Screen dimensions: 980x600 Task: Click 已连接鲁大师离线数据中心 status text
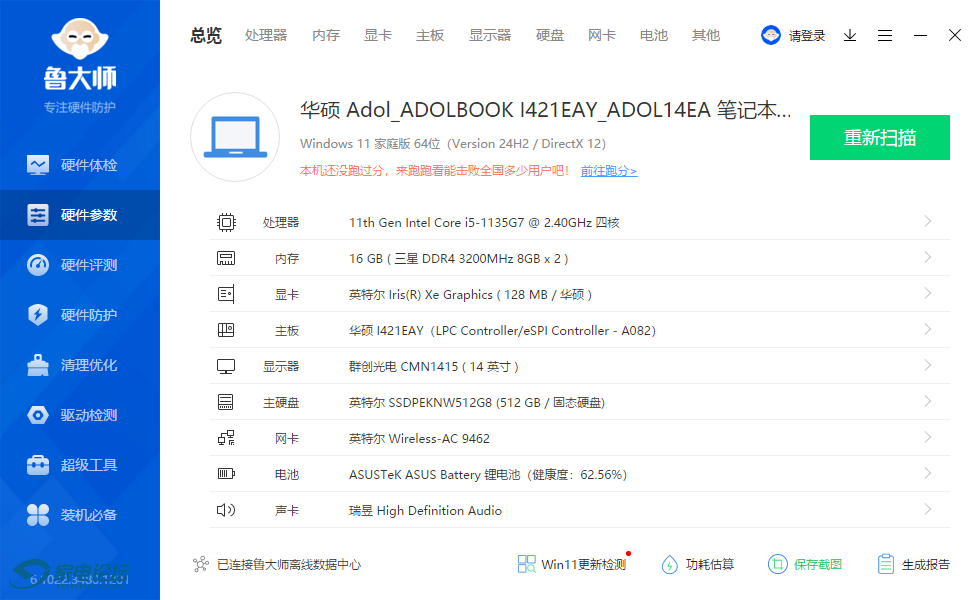coord(289,564)
